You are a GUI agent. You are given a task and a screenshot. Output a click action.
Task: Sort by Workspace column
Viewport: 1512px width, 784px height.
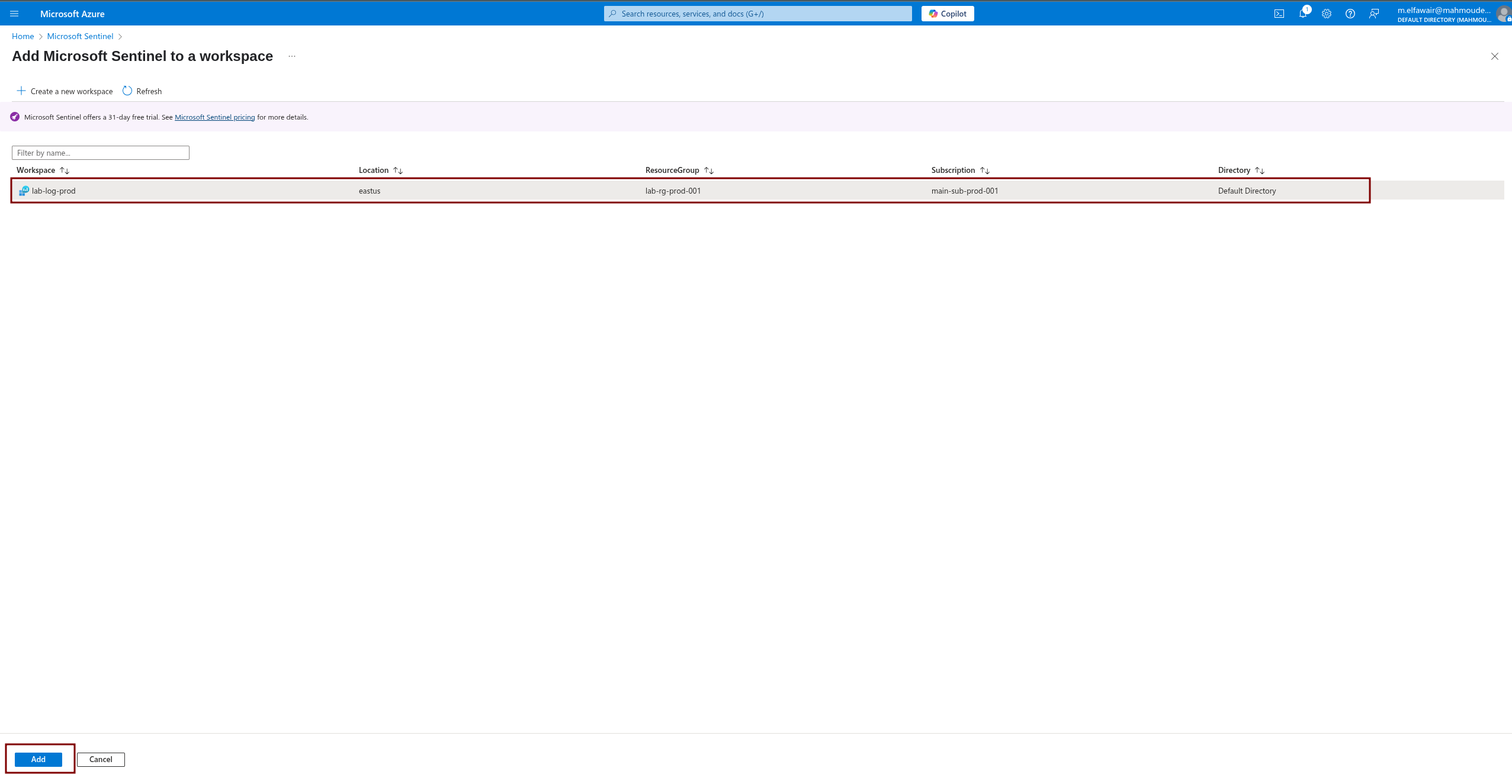(x=43, y=171)
